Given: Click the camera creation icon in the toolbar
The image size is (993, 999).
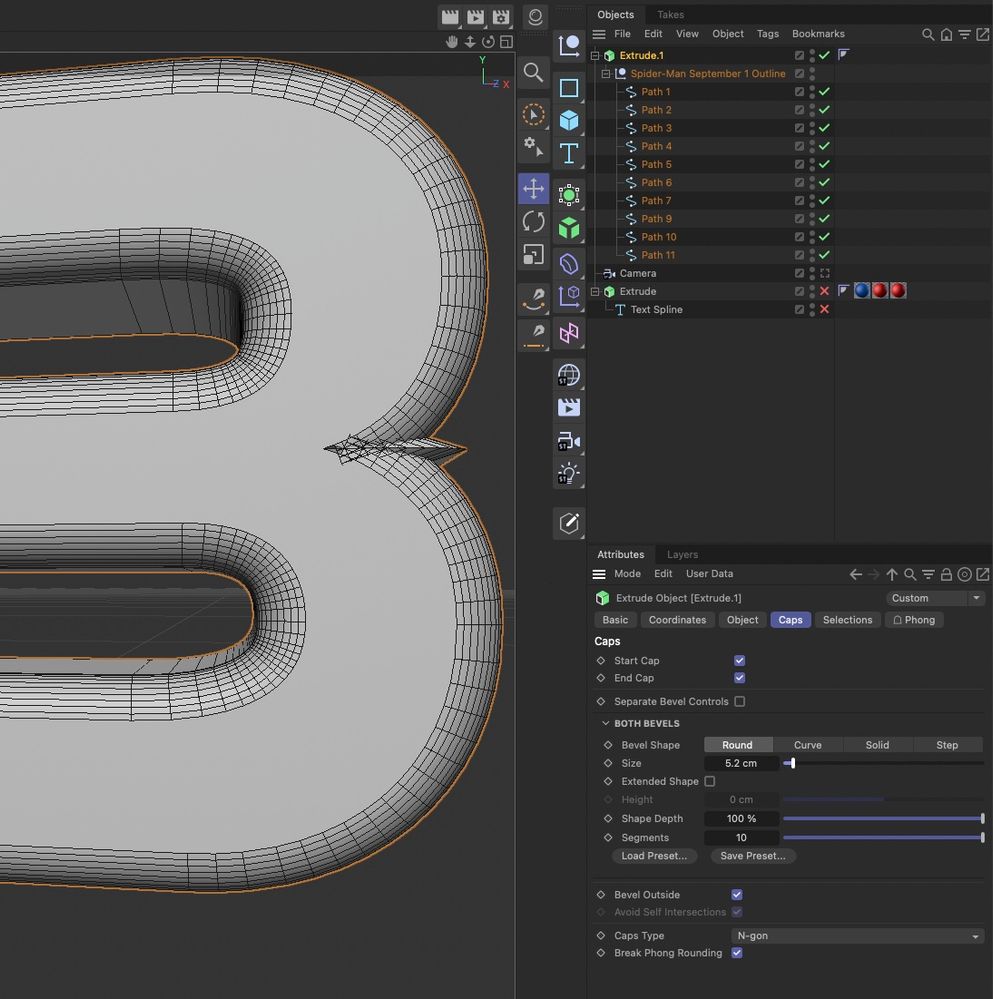Looking at the screenshot, I should (569, 441).
